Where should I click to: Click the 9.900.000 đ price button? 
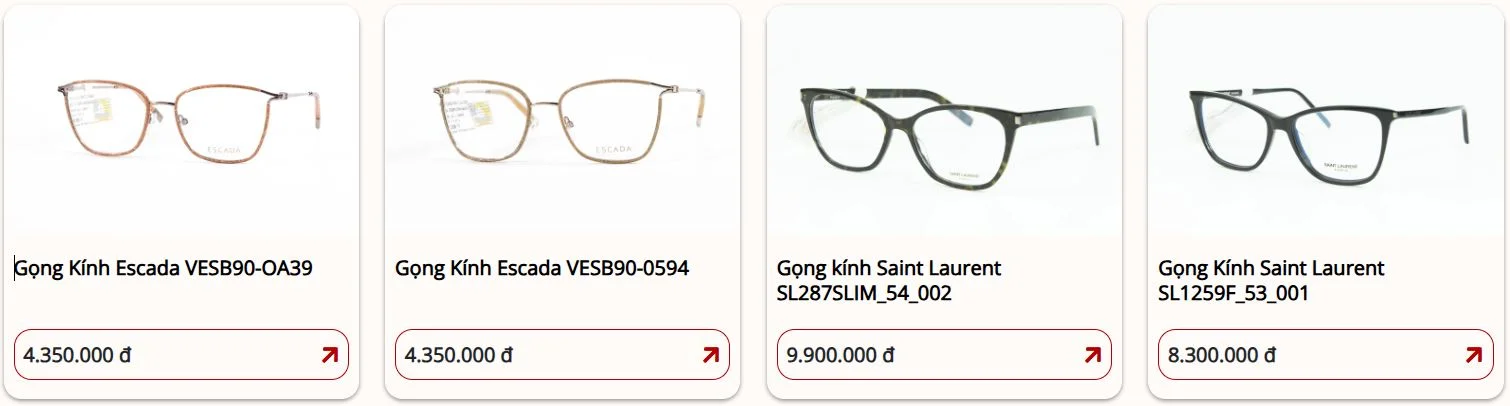944,354
